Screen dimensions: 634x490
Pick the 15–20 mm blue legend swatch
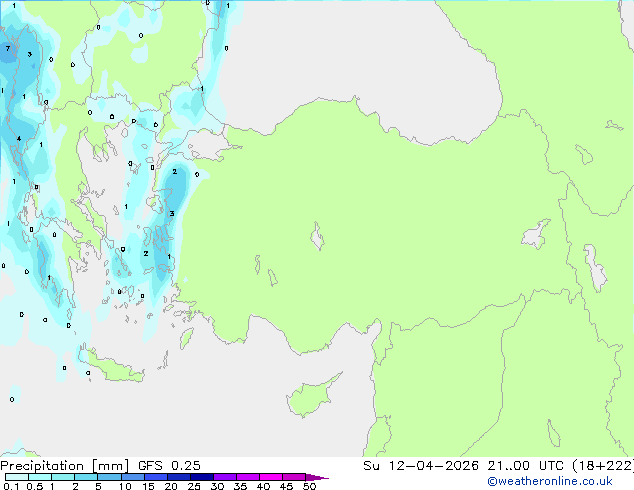(155, 477)
